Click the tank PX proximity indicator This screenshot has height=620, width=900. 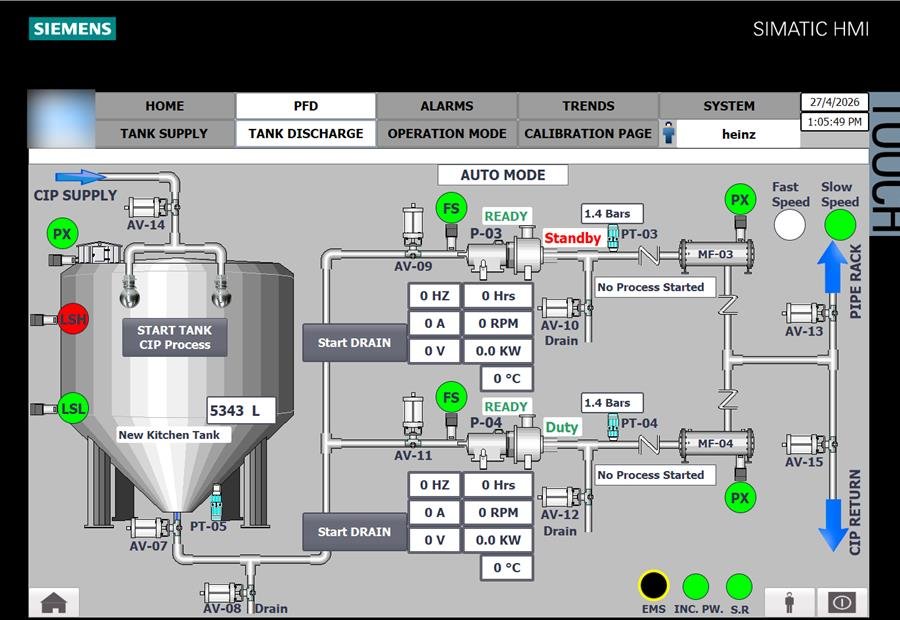click(x=62, y=234)
